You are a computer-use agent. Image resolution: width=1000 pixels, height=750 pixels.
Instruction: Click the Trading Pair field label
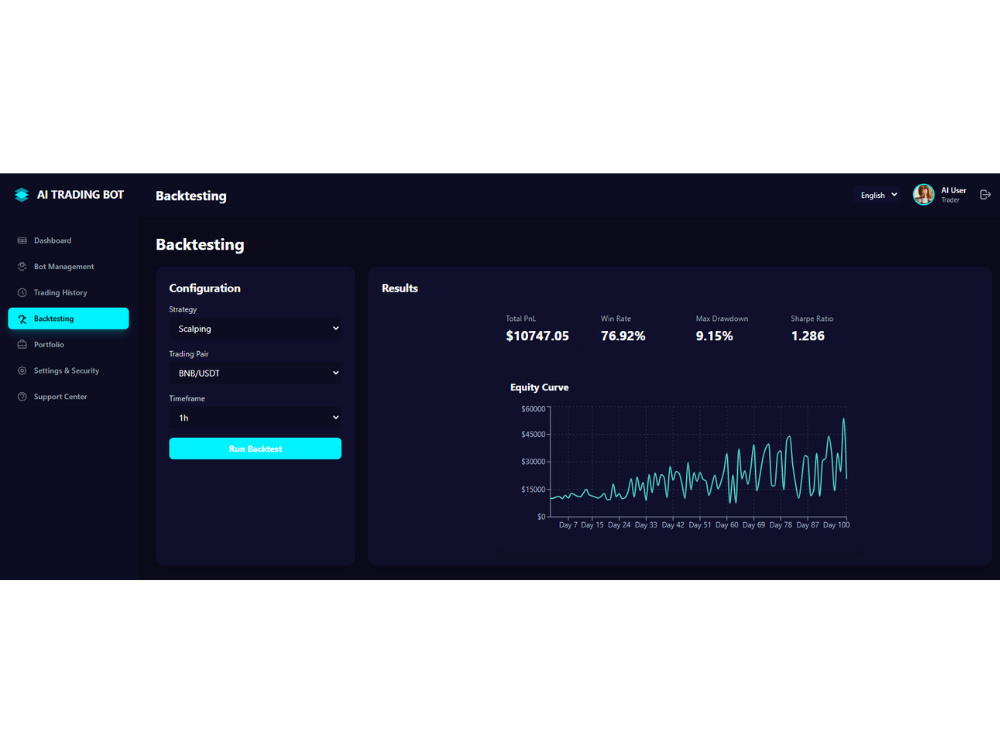tap(189, 354)
